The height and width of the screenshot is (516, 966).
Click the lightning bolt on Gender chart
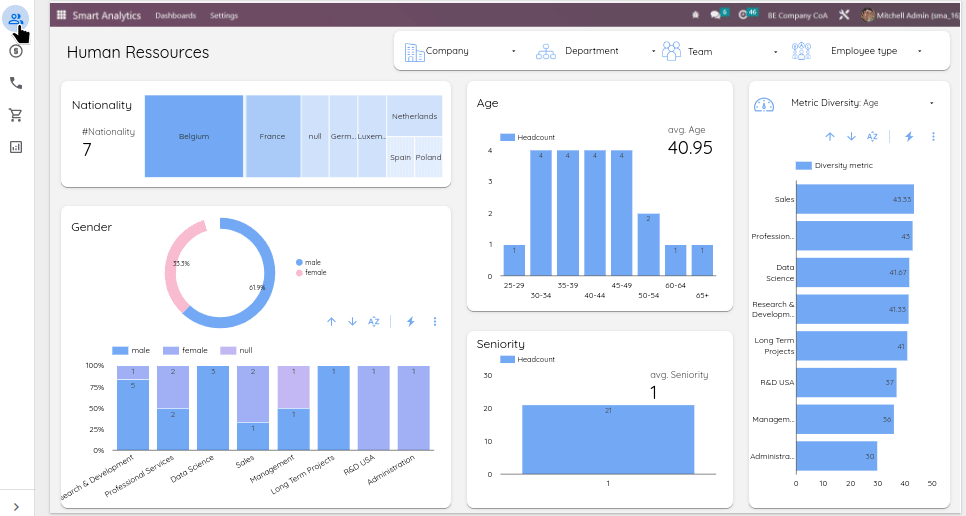pos(410,321)
